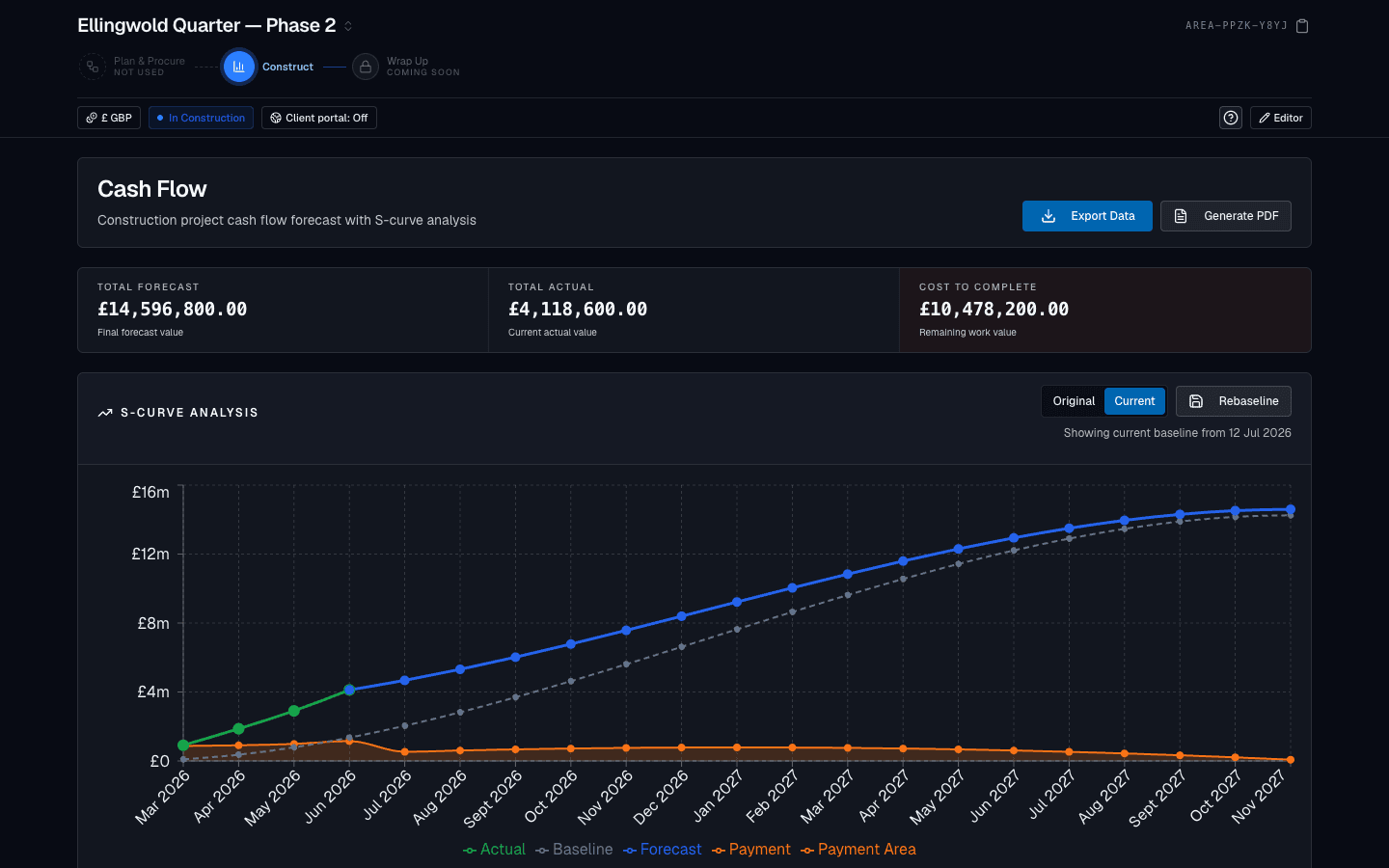The width and height of the screenshot is (1389, 868).
Task: Toggle Client portal: Off setting
Action: (x=319, y=118)
